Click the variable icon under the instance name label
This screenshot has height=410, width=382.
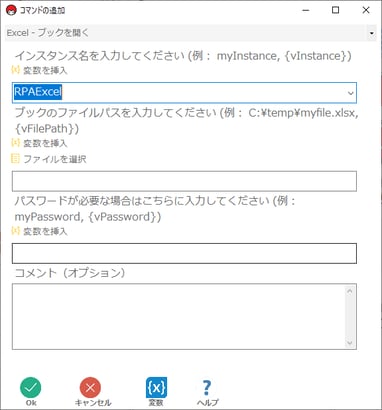[x=15, y=70]
